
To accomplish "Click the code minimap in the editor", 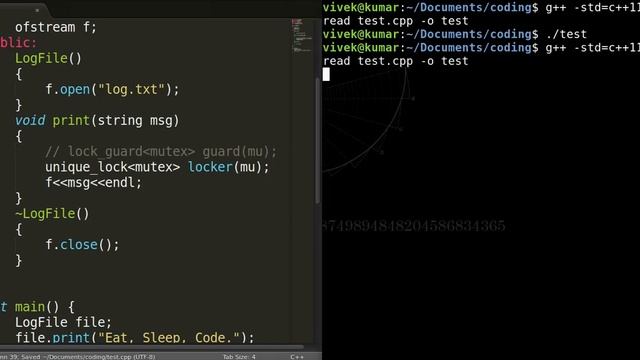I will [x=302, y=36].
